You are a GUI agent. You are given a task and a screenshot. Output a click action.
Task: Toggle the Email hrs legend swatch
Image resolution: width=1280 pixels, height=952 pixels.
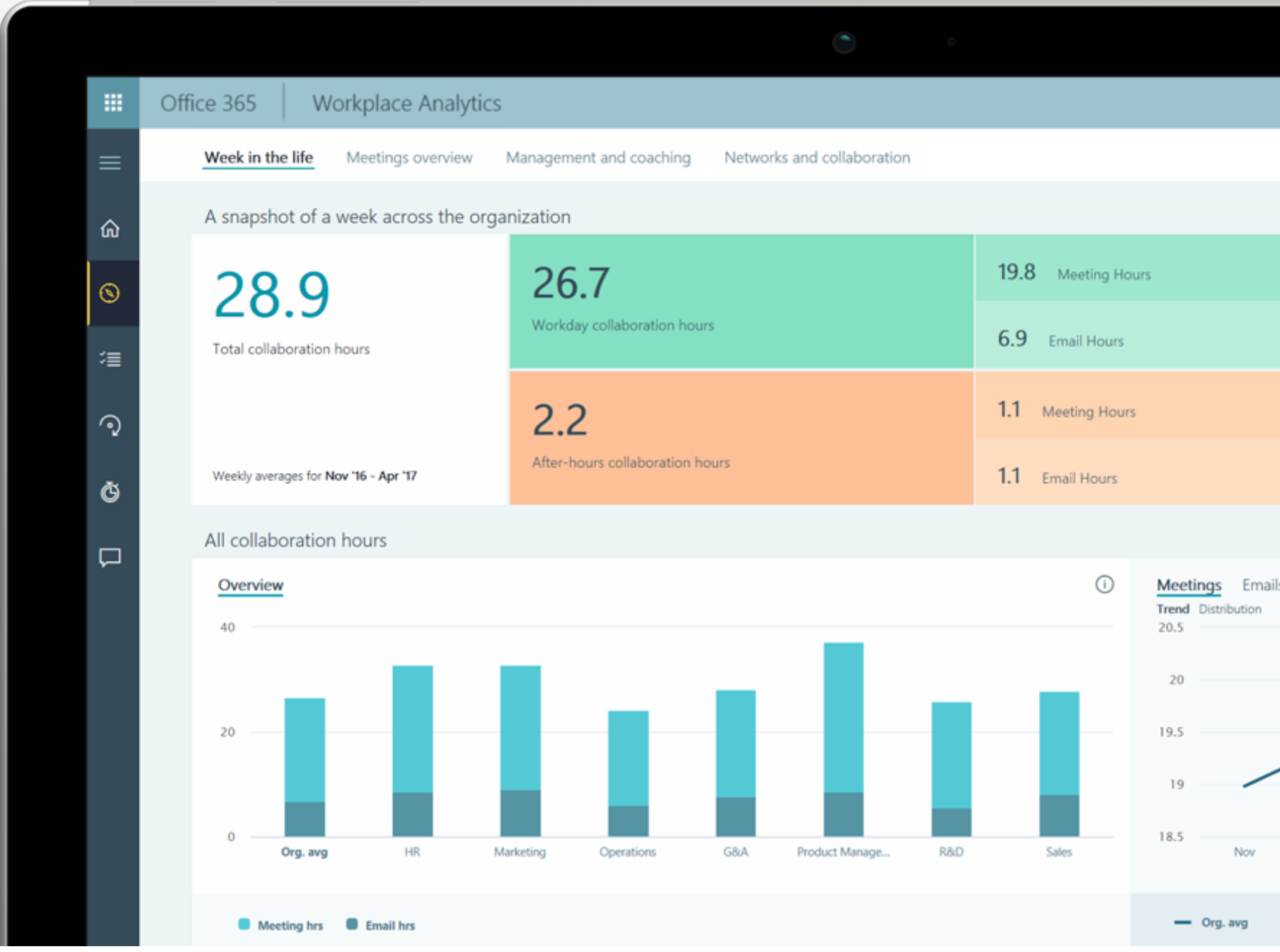353,925
